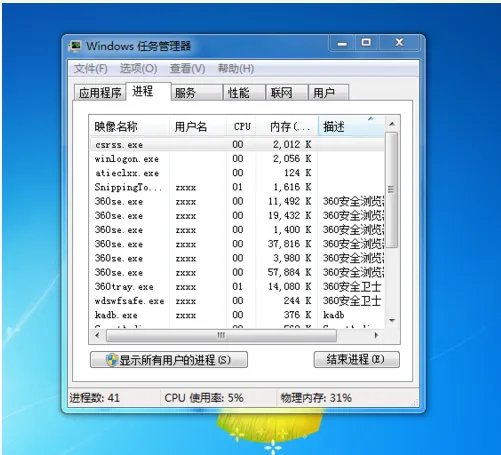The height and width of the screenshot is (455, 501).
Task: Switch to the 联网 tab
Action: pyautogui.click(x=287, y=92)
